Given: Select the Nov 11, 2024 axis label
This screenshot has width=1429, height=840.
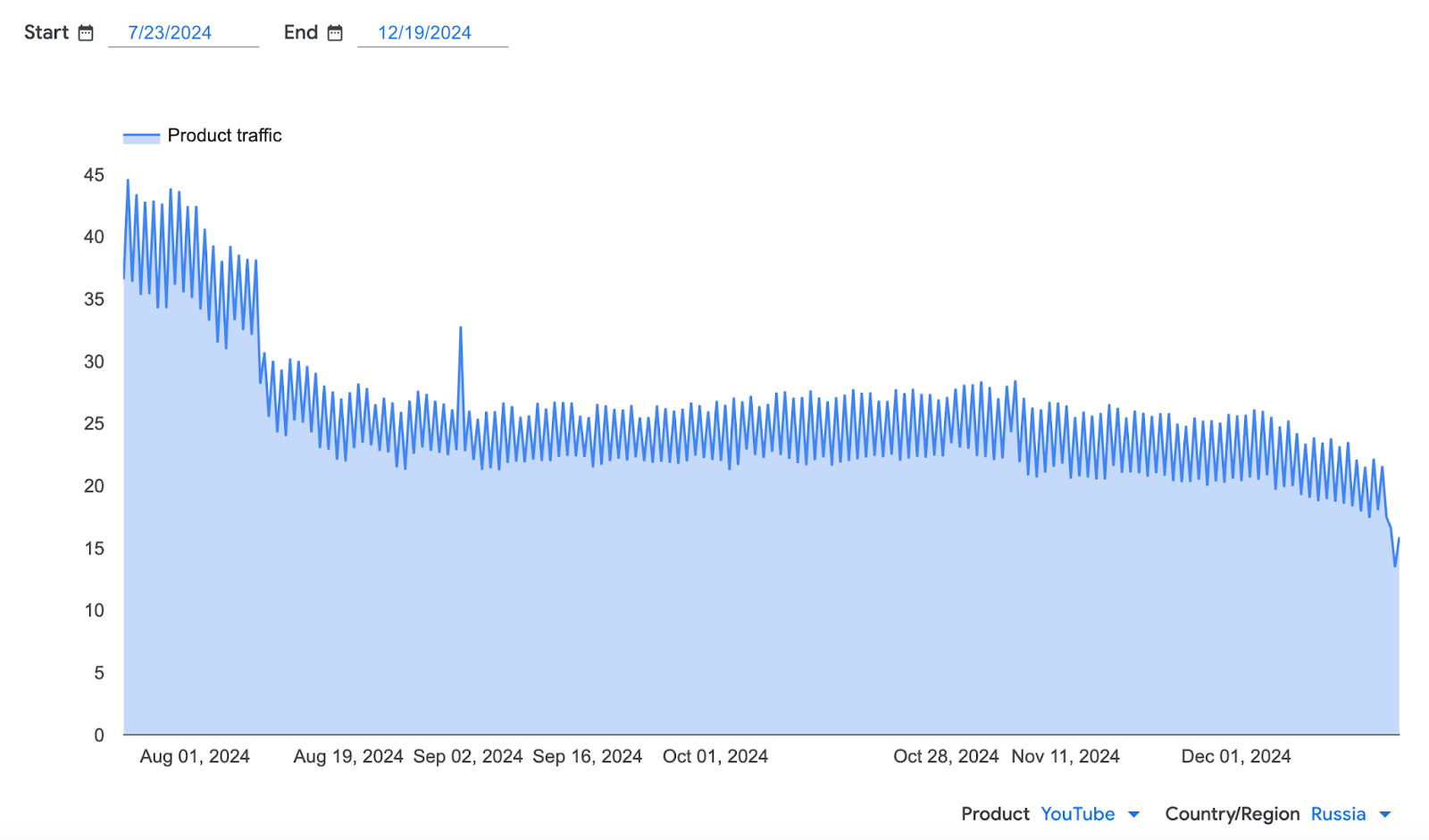Looking at the screenshot, I should coord(1065,757).
